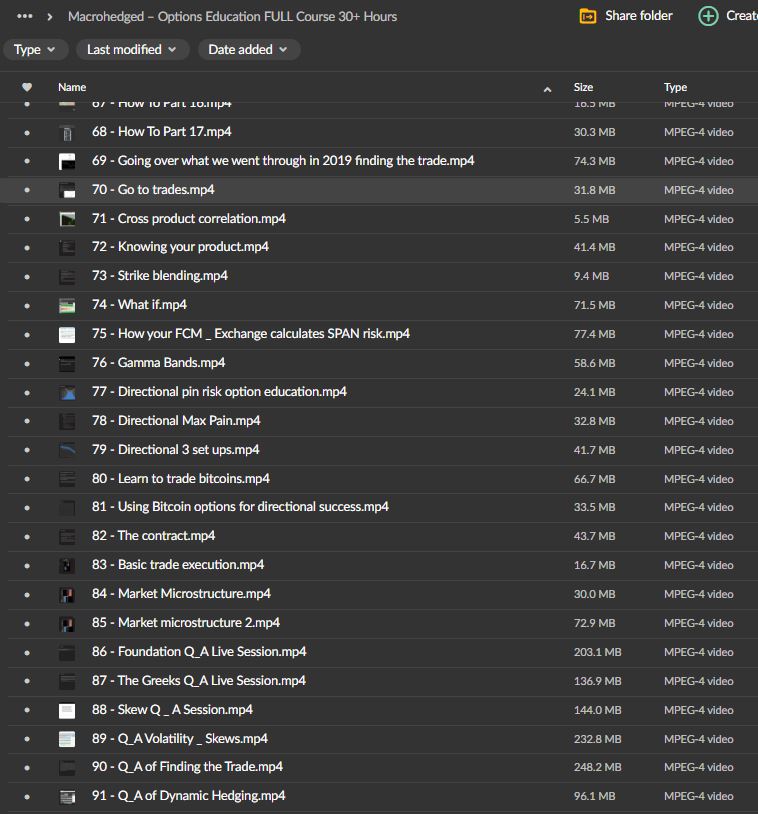Screen dimensions: 758x814
Task: Click thumbnail of 69 - Going over 2019 video
Action: click(67, 162)
